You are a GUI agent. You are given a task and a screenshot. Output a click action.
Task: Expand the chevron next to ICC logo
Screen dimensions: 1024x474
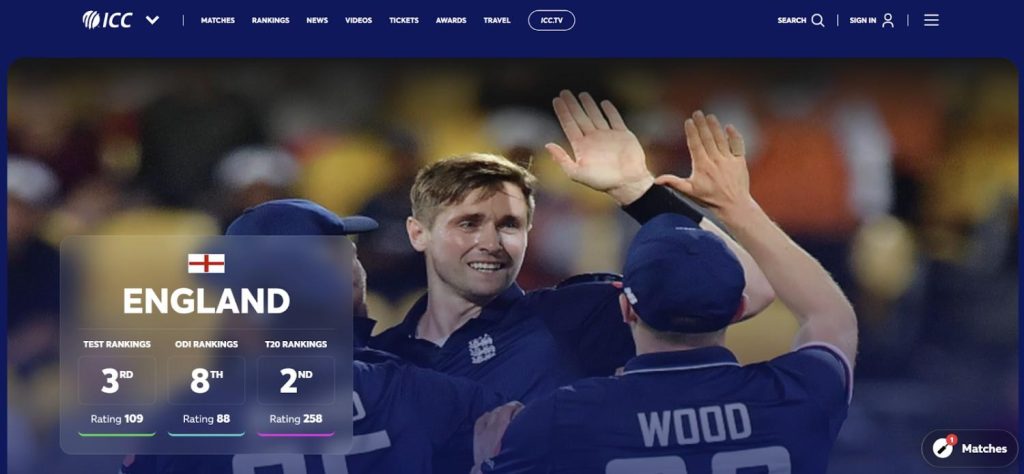152,20
